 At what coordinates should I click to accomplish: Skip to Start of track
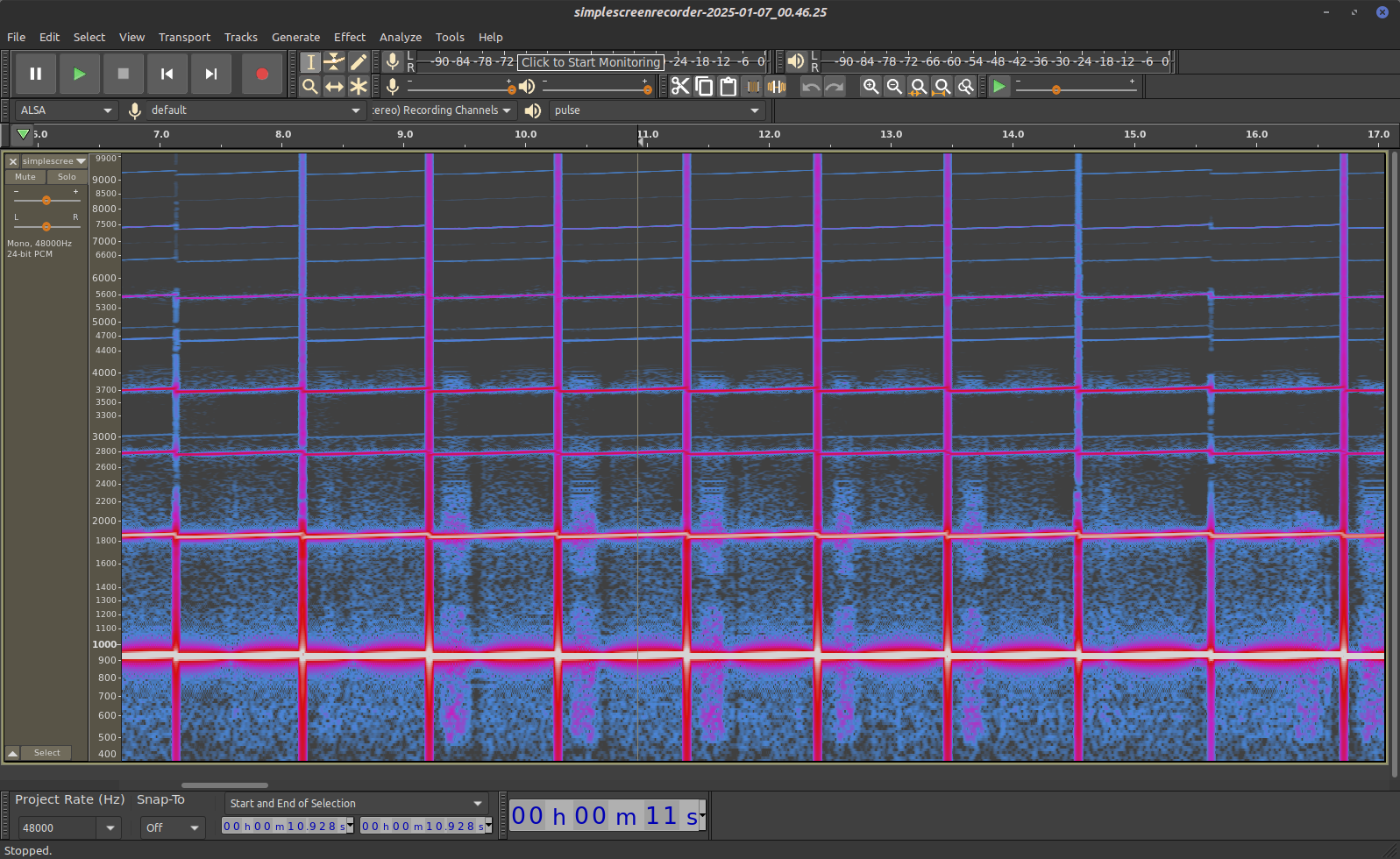[167, 74]
